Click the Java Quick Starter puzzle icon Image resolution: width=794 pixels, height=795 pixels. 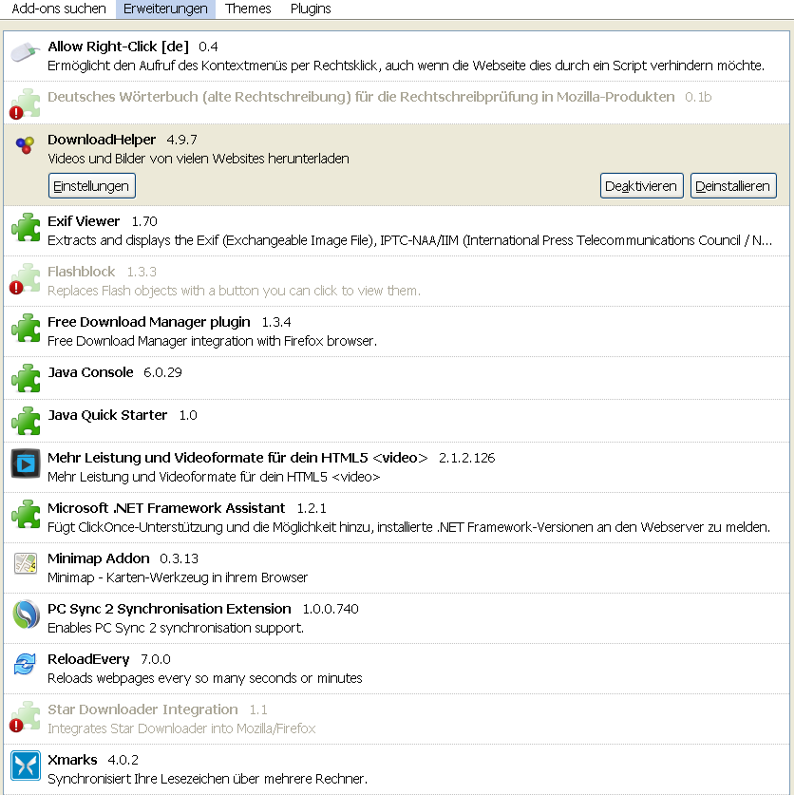25,421
